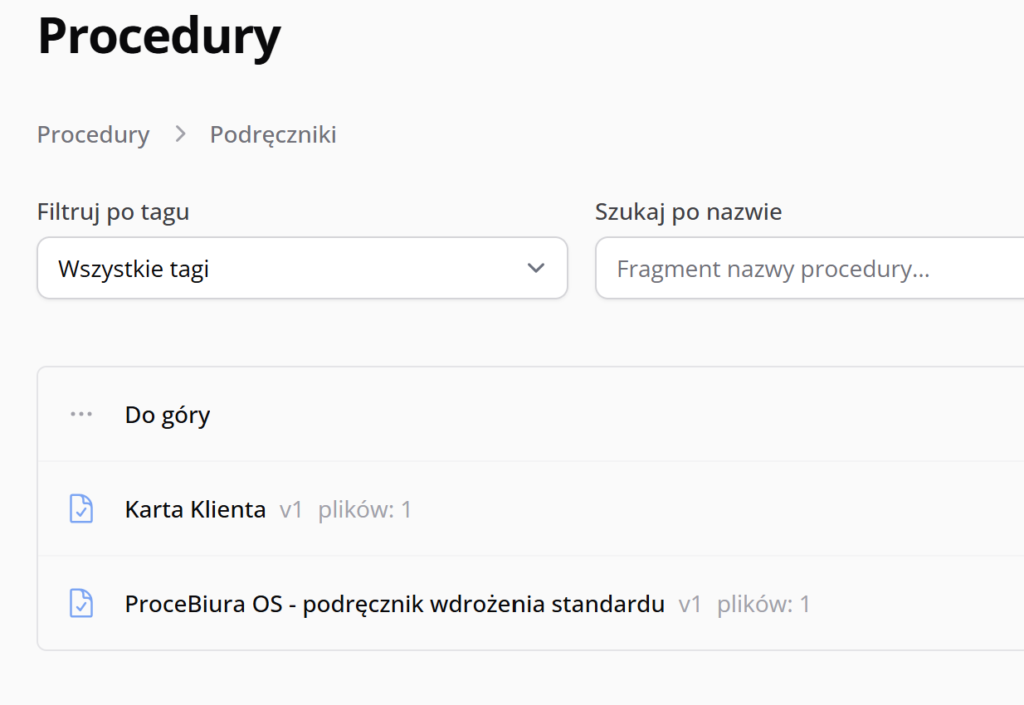Click plików: 1 next to ProceBiura OS
This screenshot has width=1024, height=705.
tap(763, 604)
